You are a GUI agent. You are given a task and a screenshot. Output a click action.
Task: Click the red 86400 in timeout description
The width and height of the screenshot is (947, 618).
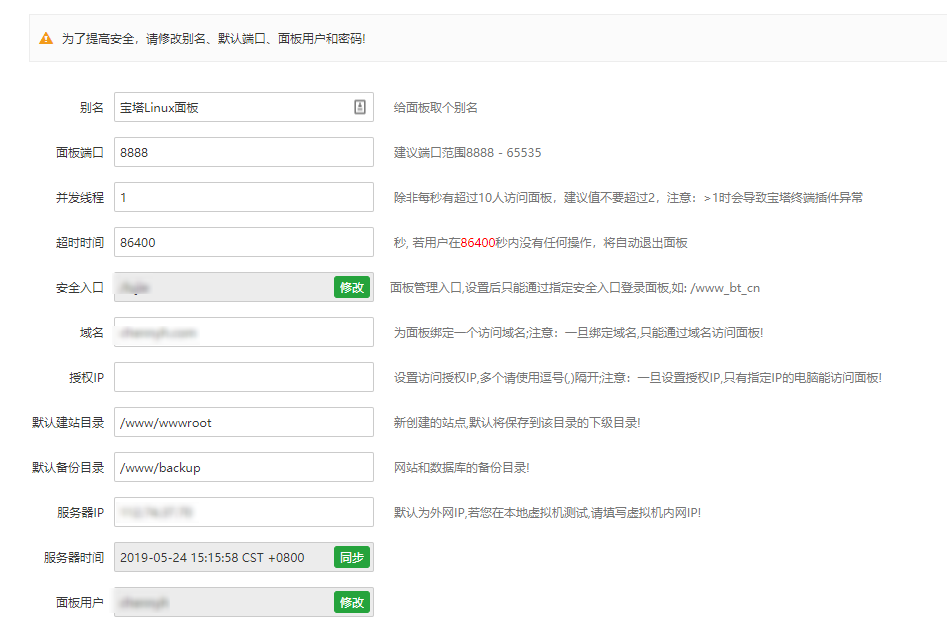tap(478, 243)
